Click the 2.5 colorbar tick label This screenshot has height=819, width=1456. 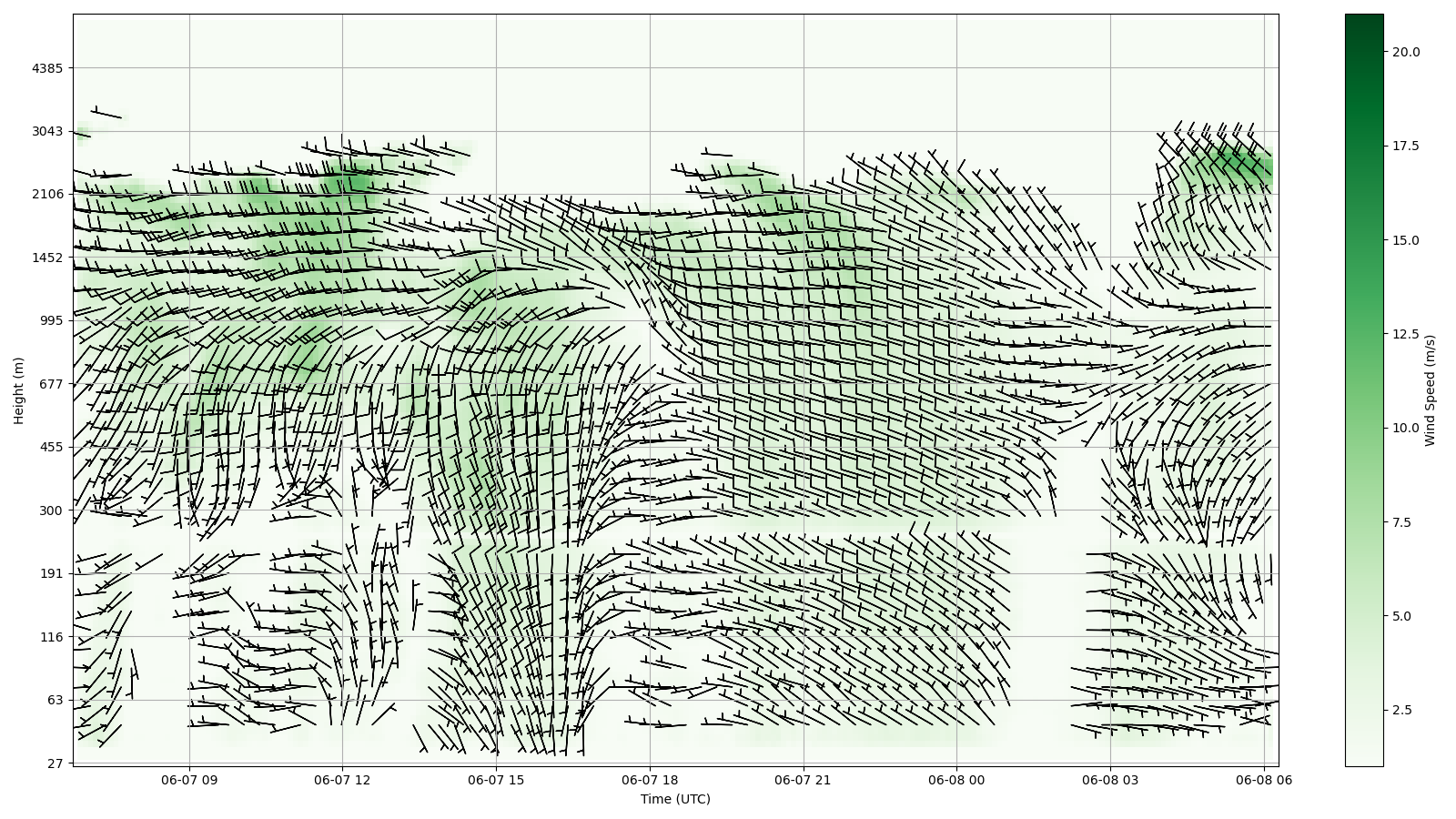(x=1401, y=710)
